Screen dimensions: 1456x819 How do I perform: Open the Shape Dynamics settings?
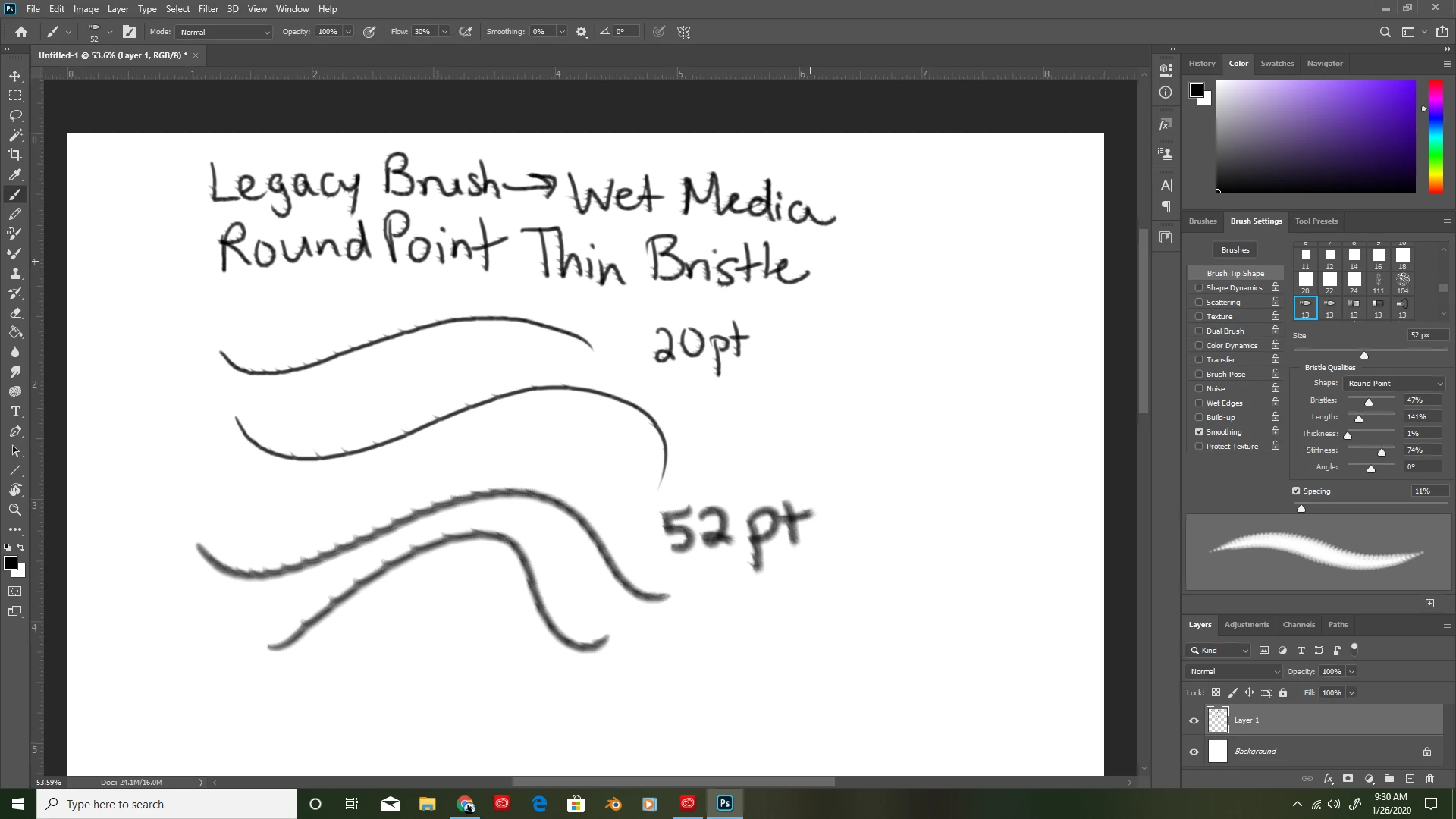pos(1234,288)
